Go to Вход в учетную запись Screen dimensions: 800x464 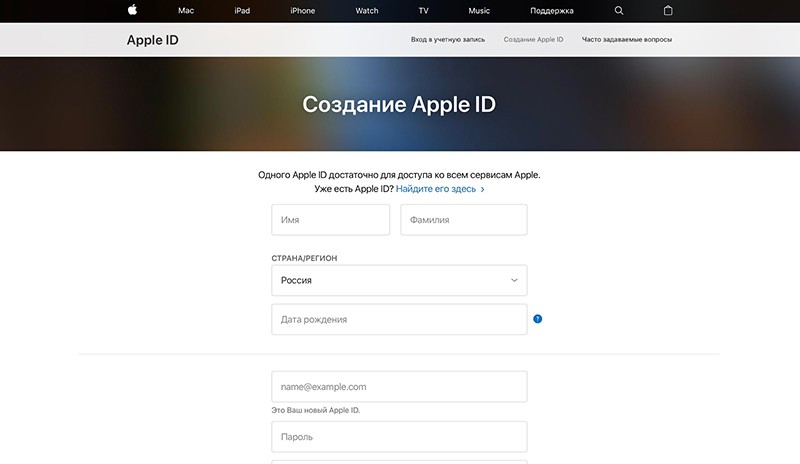[448, 39]
